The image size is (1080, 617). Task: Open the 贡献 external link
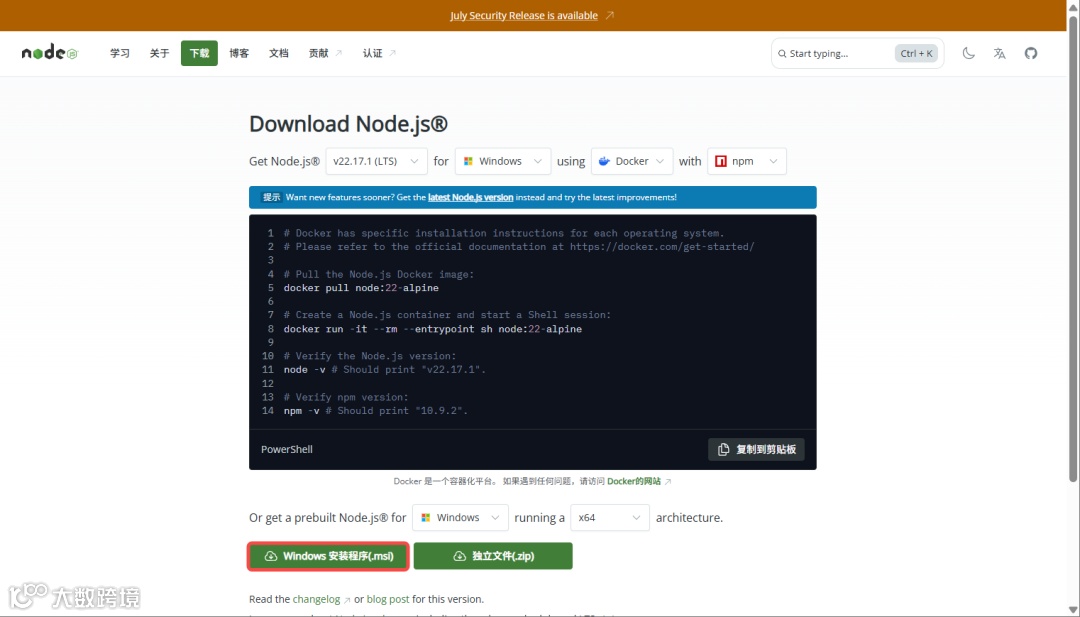tap(325, 53)
